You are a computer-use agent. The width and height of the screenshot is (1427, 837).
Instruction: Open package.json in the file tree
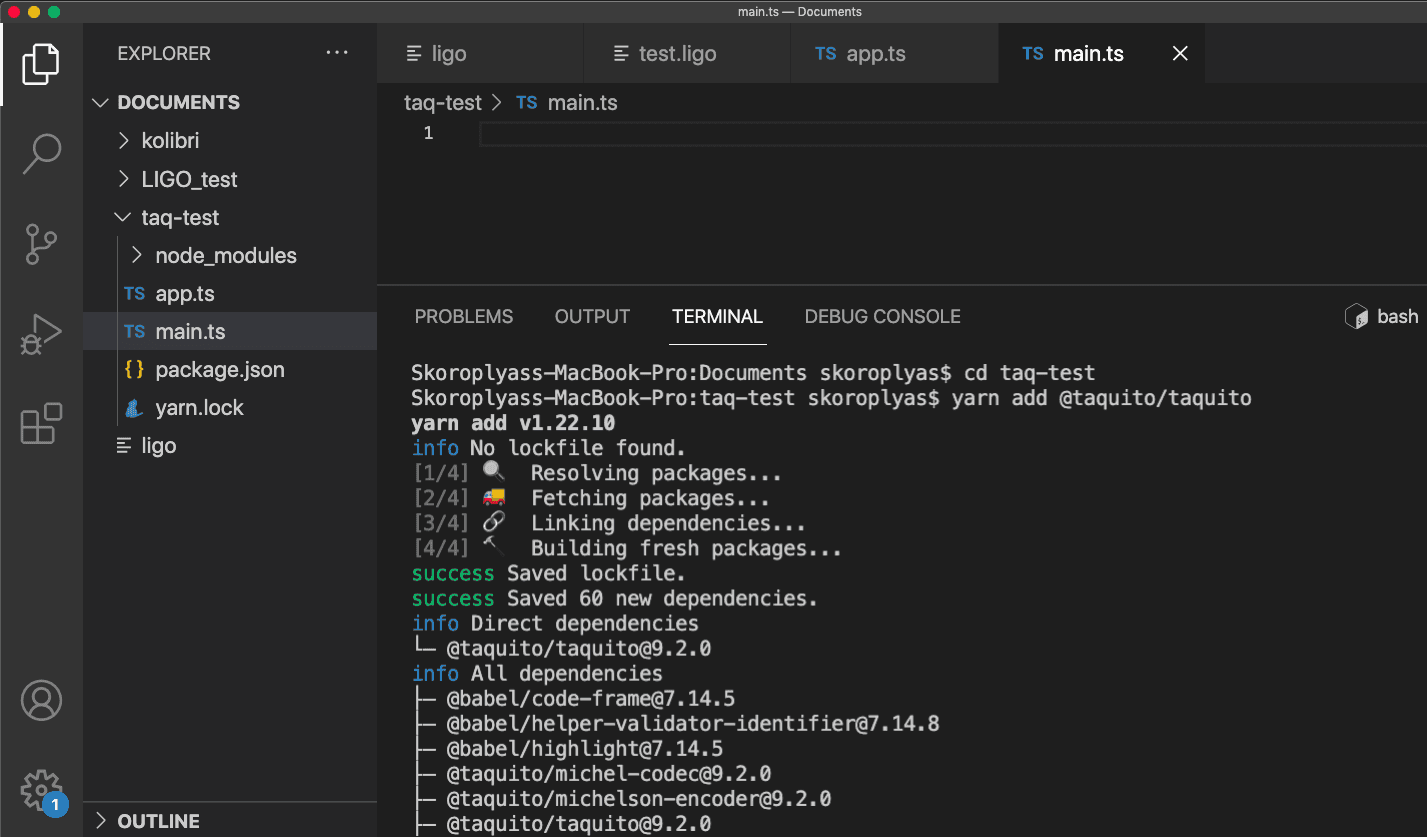pos(220,370)
